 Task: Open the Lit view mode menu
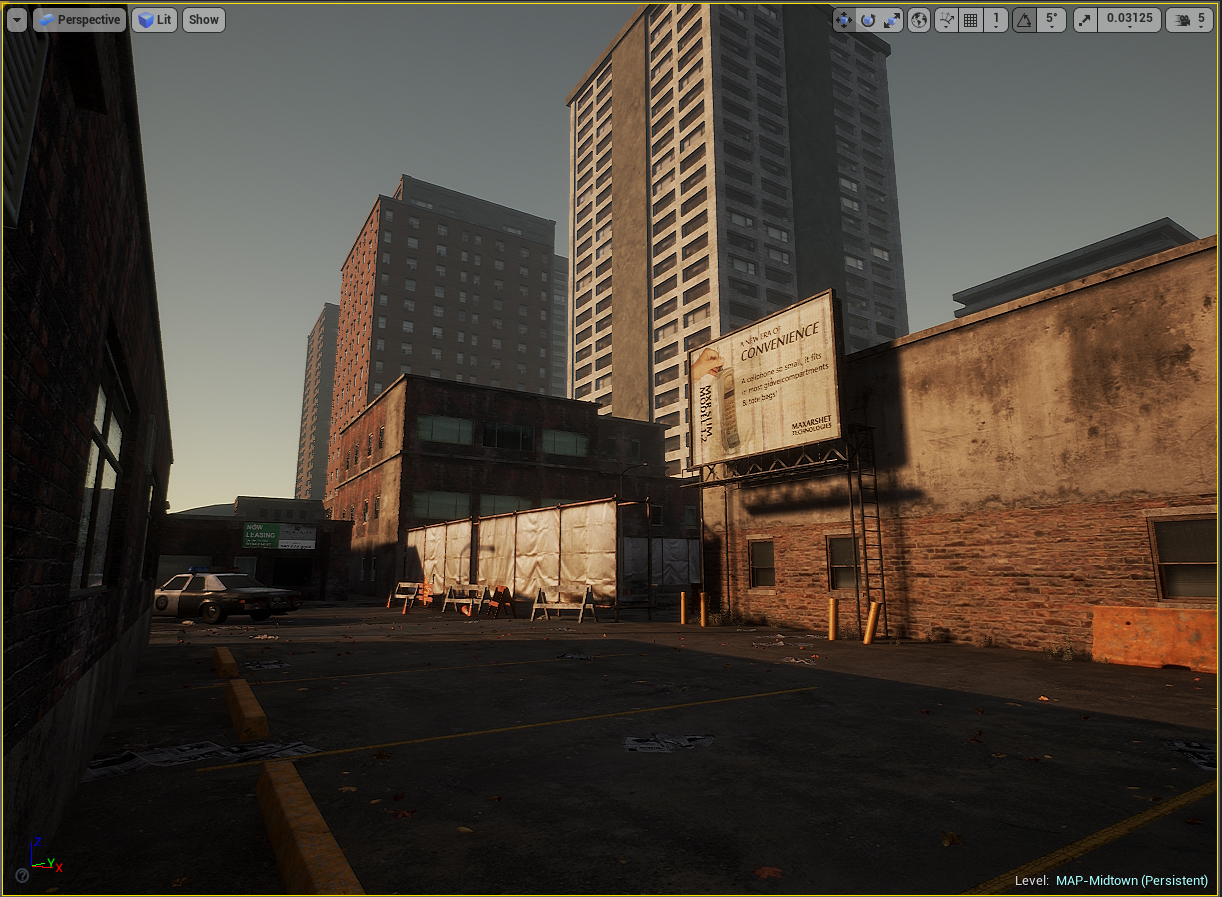(154, 20)
